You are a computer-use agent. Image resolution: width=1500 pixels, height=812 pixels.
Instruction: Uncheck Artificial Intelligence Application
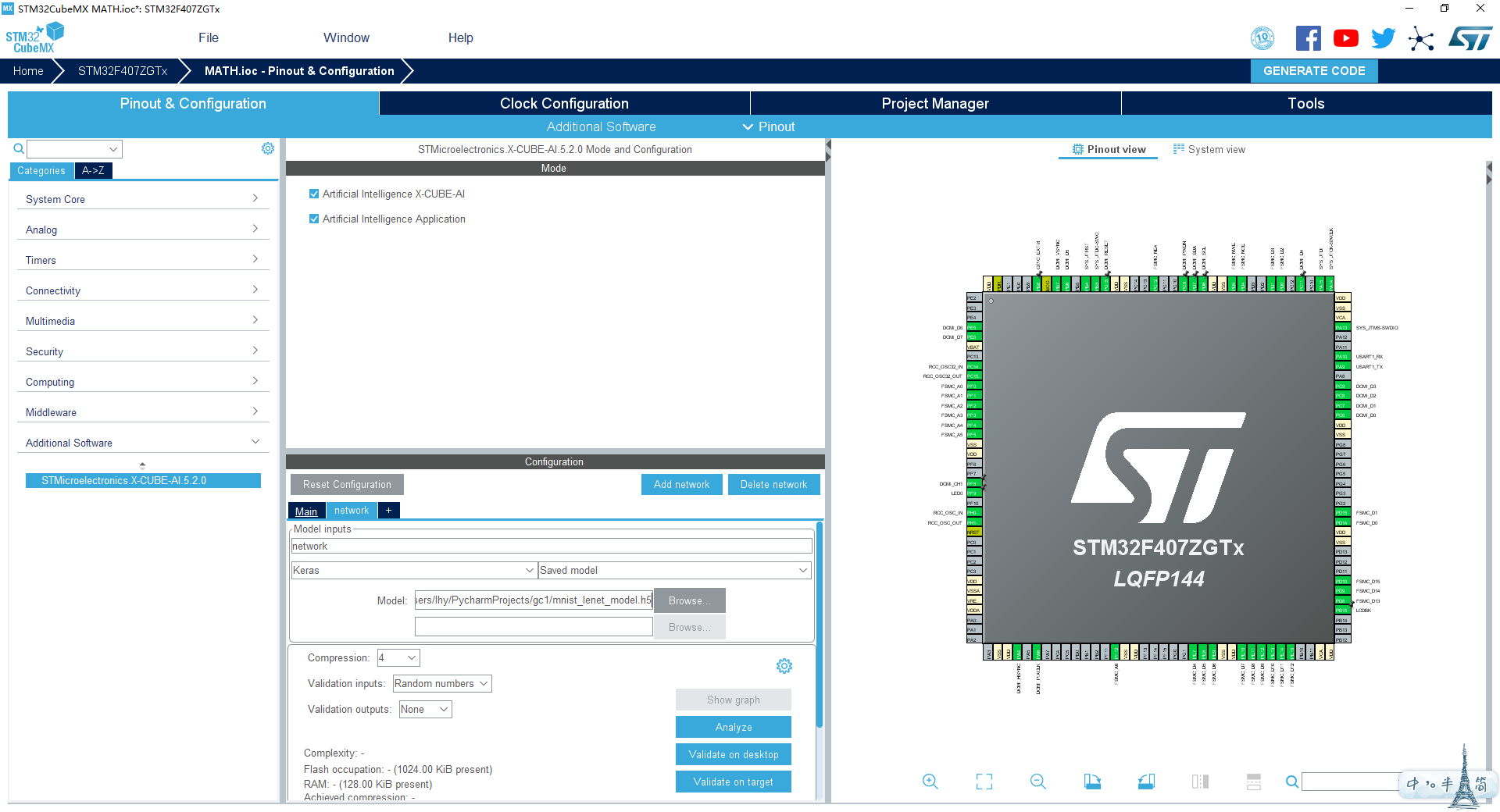point(315,219)
